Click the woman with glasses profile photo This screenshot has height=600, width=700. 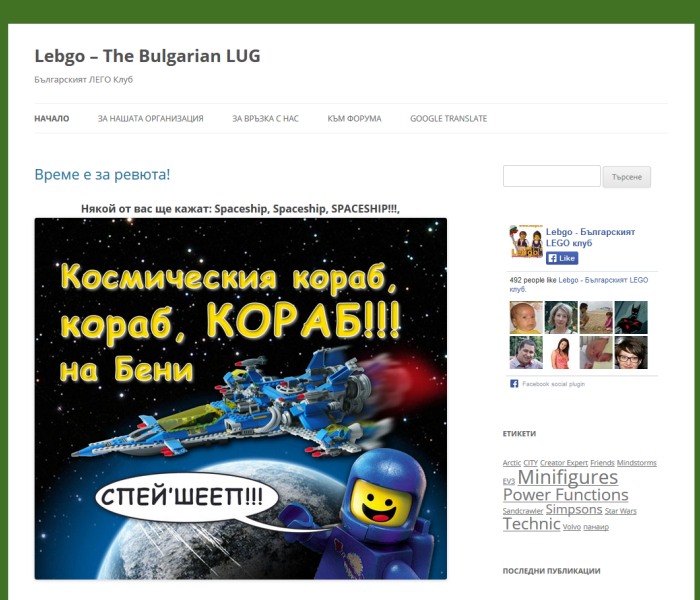click(631, 352)
